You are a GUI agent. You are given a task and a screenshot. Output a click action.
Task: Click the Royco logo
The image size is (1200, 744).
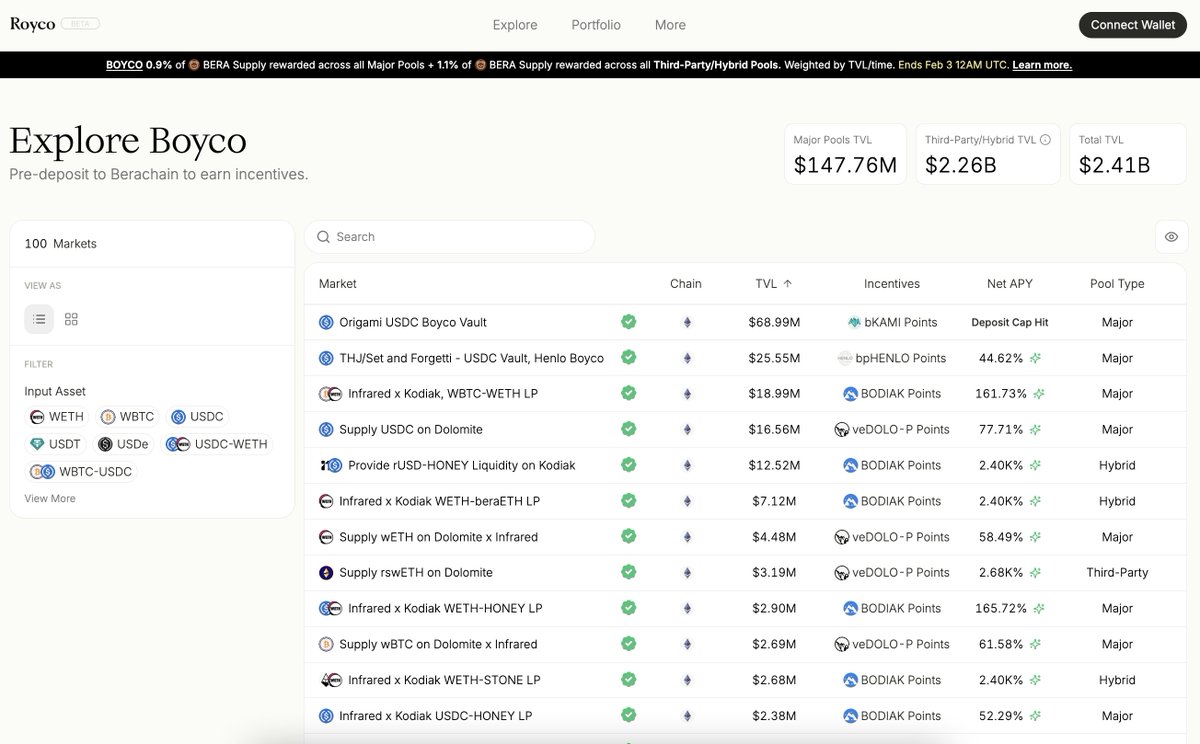[x=32, y=24]
